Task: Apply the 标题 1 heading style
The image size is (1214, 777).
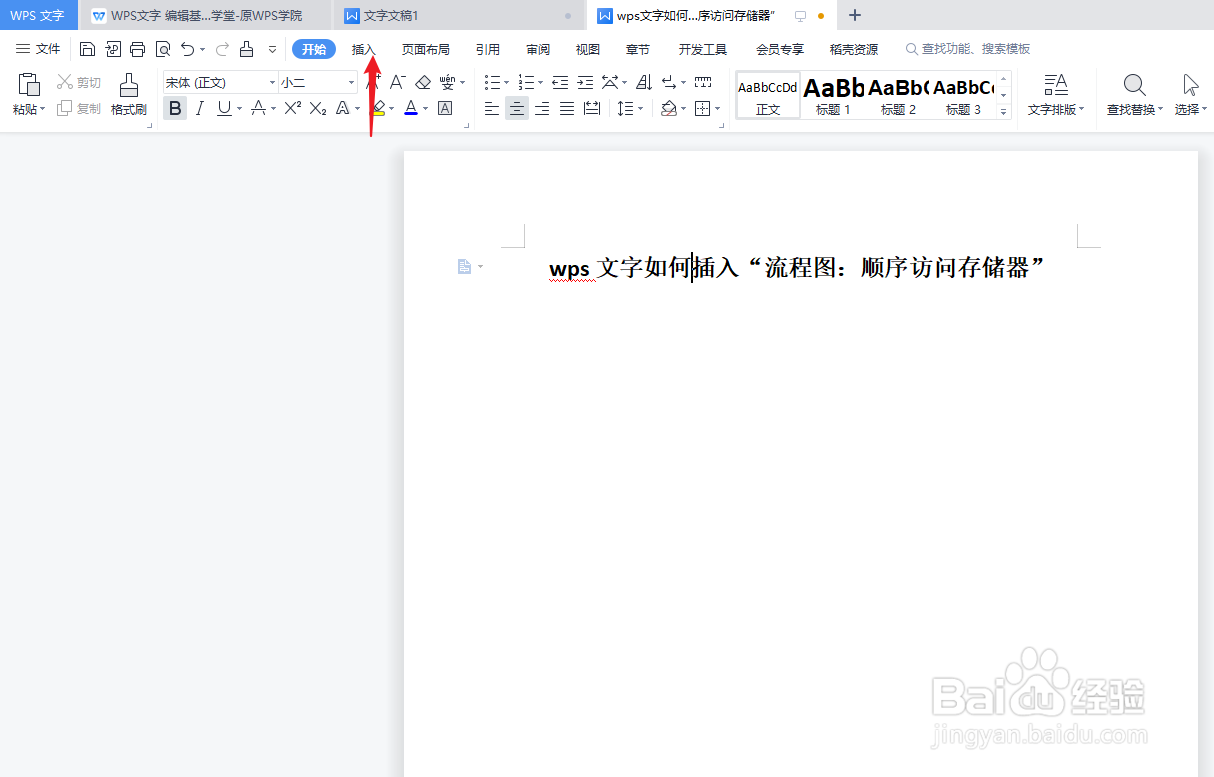Action: (833, 96)
